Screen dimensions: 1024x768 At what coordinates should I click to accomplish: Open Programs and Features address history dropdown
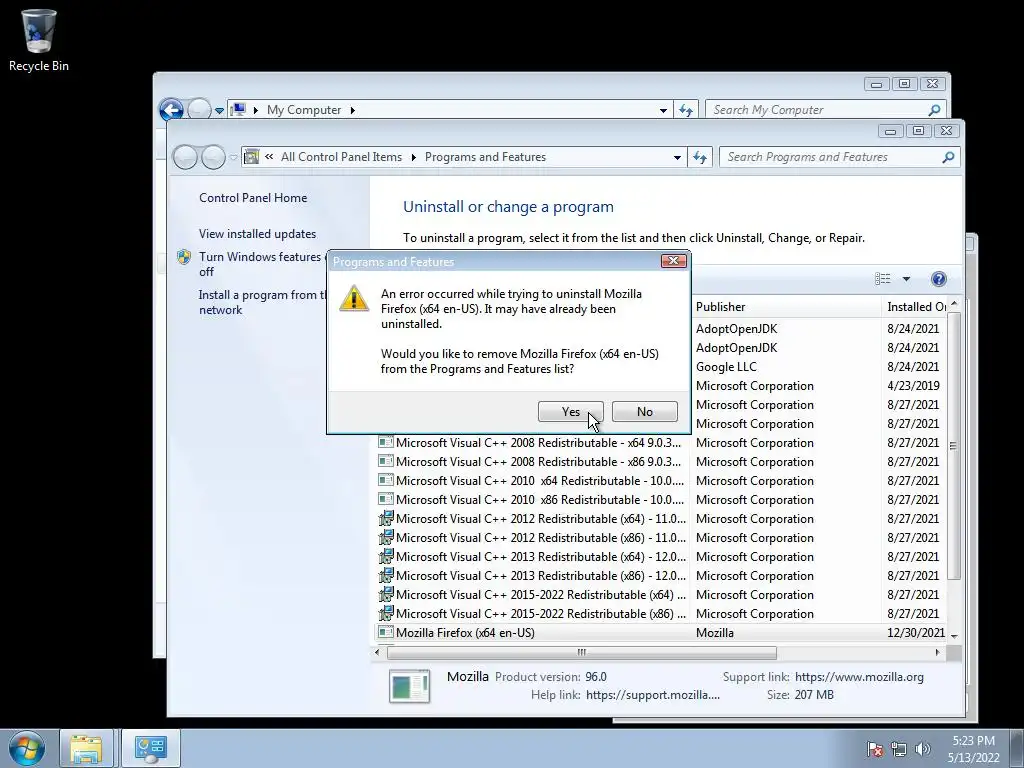click(x=677, y=157)
